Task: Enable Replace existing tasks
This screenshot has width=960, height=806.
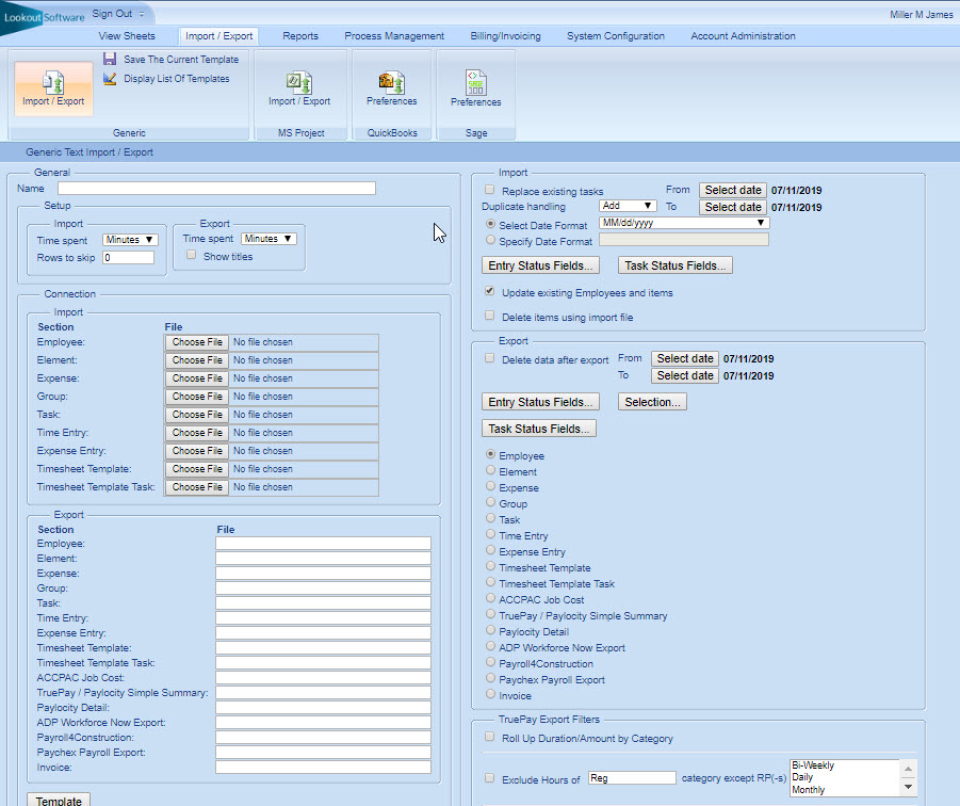Action: click(489, 190)
